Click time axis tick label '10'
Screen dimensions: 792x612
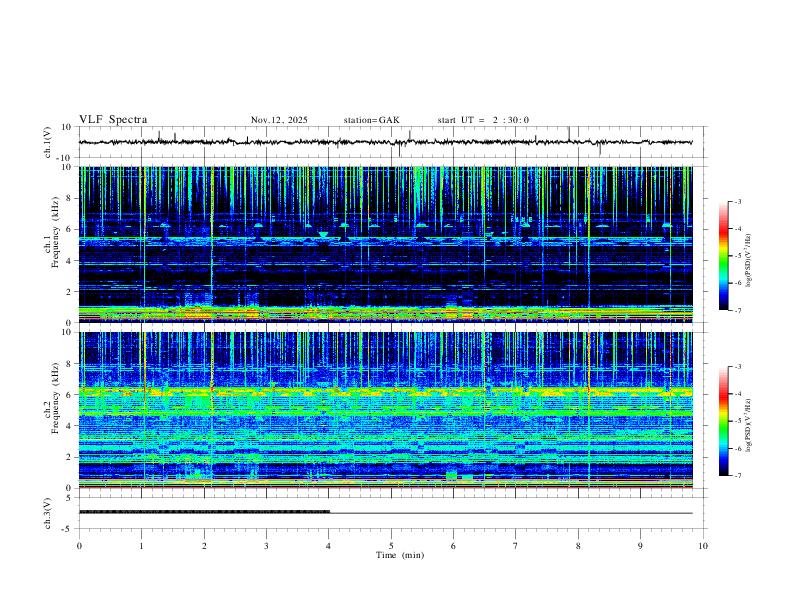point(703,546)
